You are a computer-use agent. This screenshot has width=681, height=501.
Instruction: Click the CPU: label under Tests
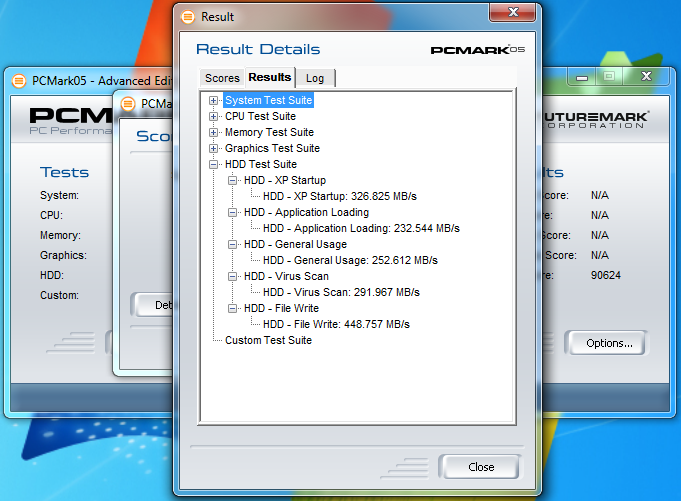[51, 215]
